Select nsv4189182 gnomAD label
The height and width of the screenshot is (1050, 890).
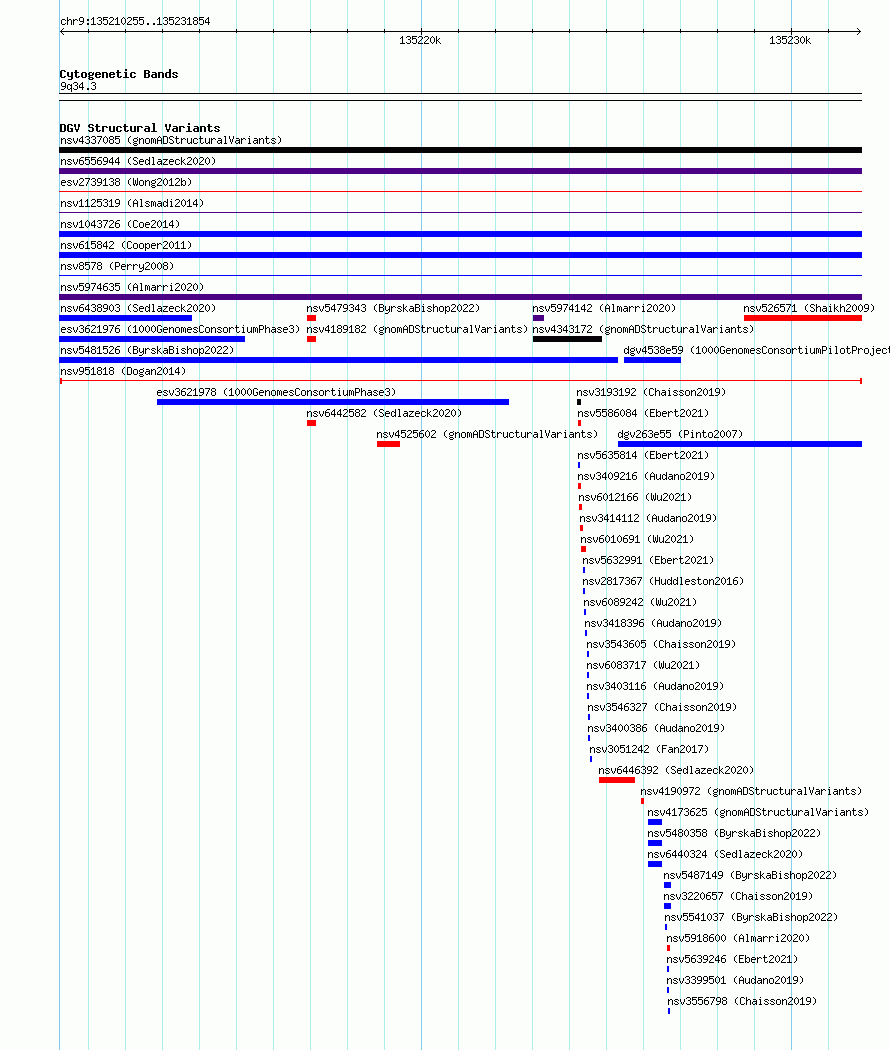pos(417,329)
